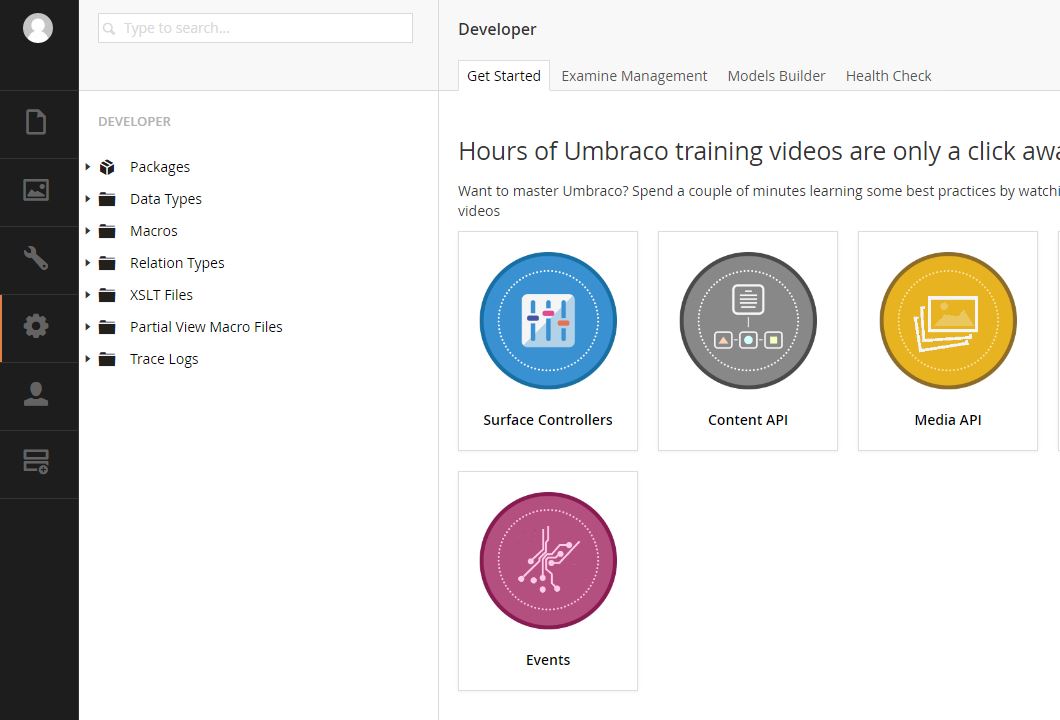Expand the XSLT Files folder arrow
This screenshot has height=720, width=1060.
tap(88, 295)
